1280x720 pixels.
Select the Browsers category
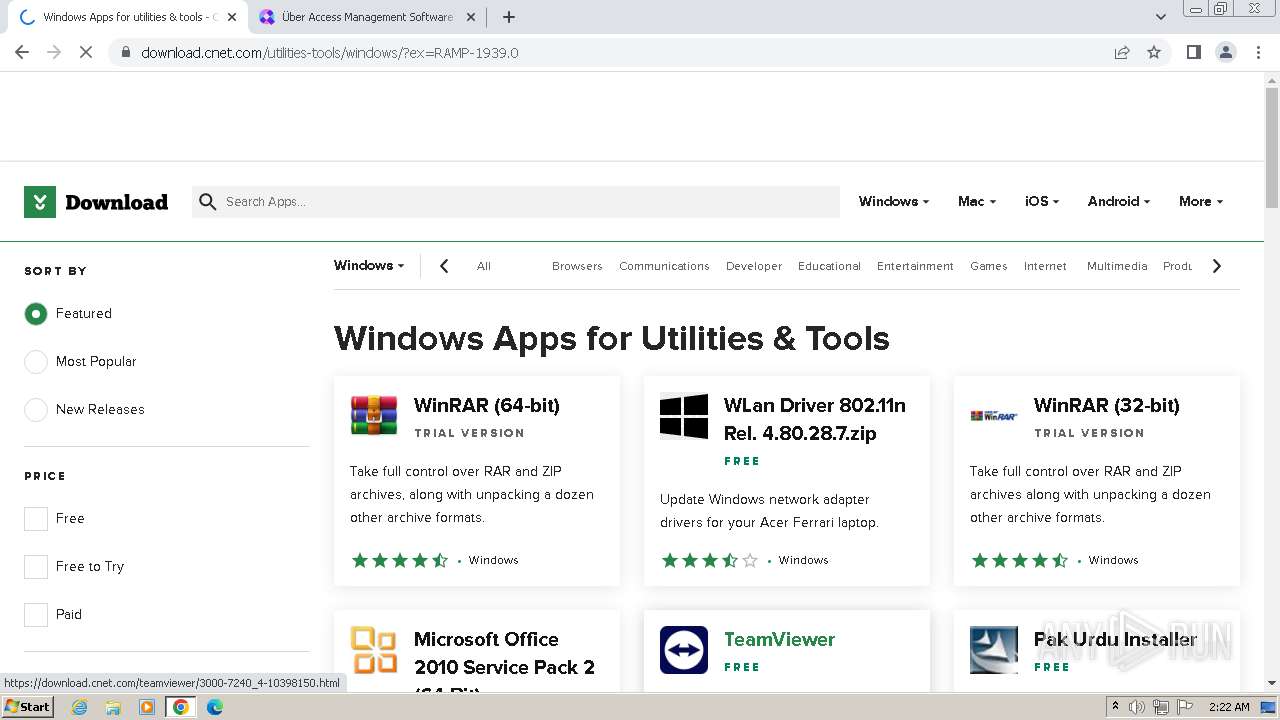pyautogui.click(x=577, y=266)
